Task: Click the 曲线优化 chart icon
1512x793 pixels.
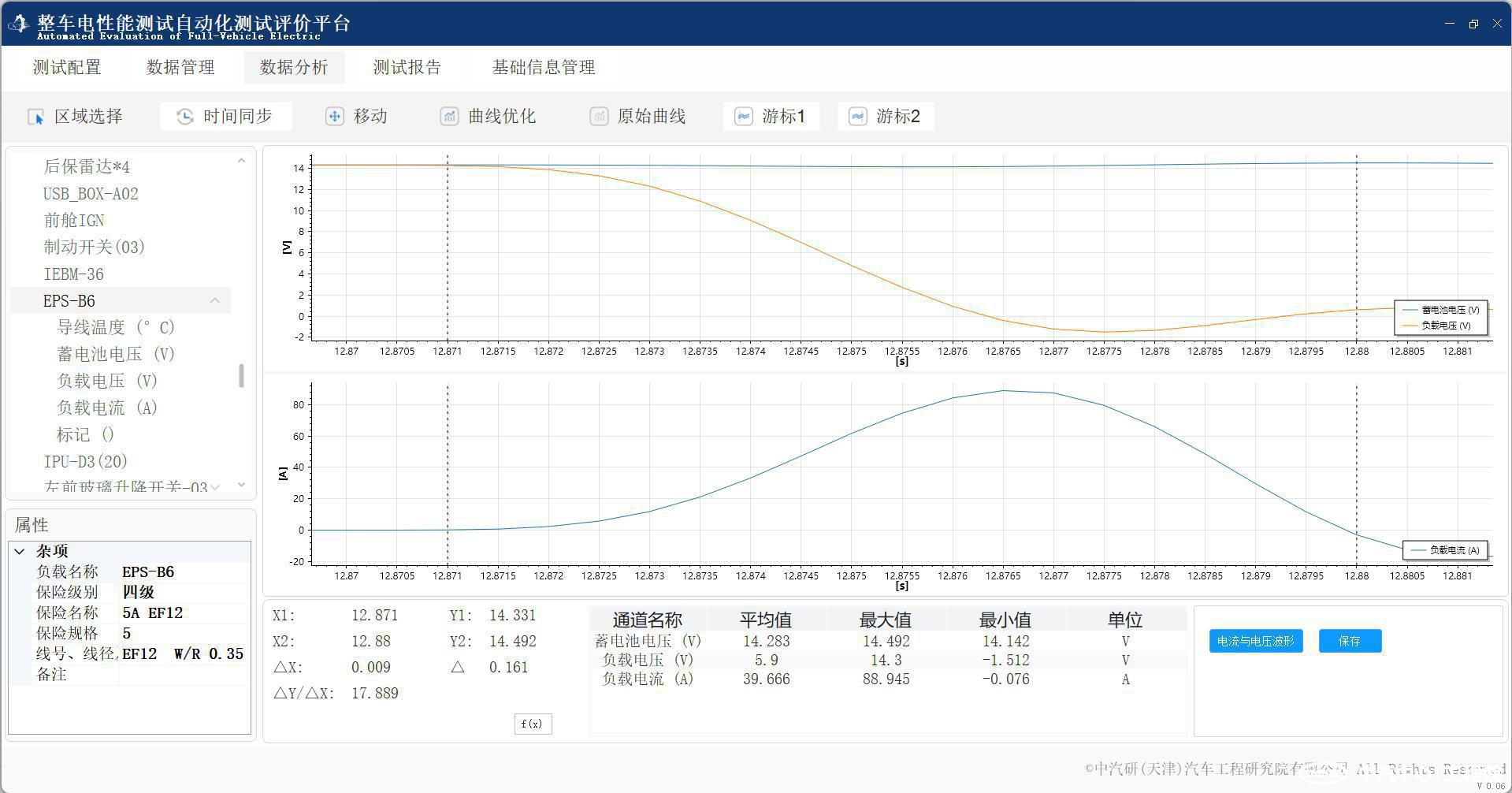Action: pos(449,117)
